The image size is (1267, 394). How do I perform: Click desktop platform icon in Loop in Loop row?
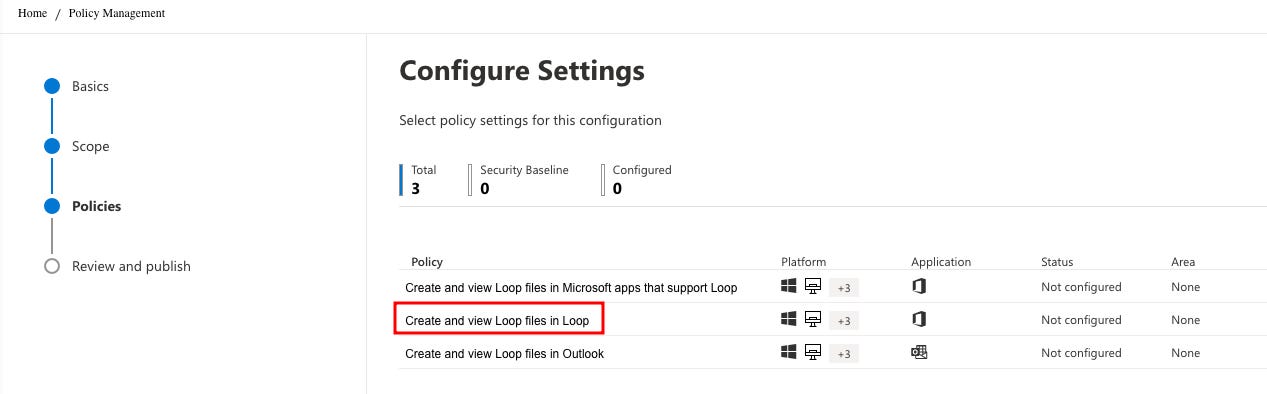coord(813,319)
